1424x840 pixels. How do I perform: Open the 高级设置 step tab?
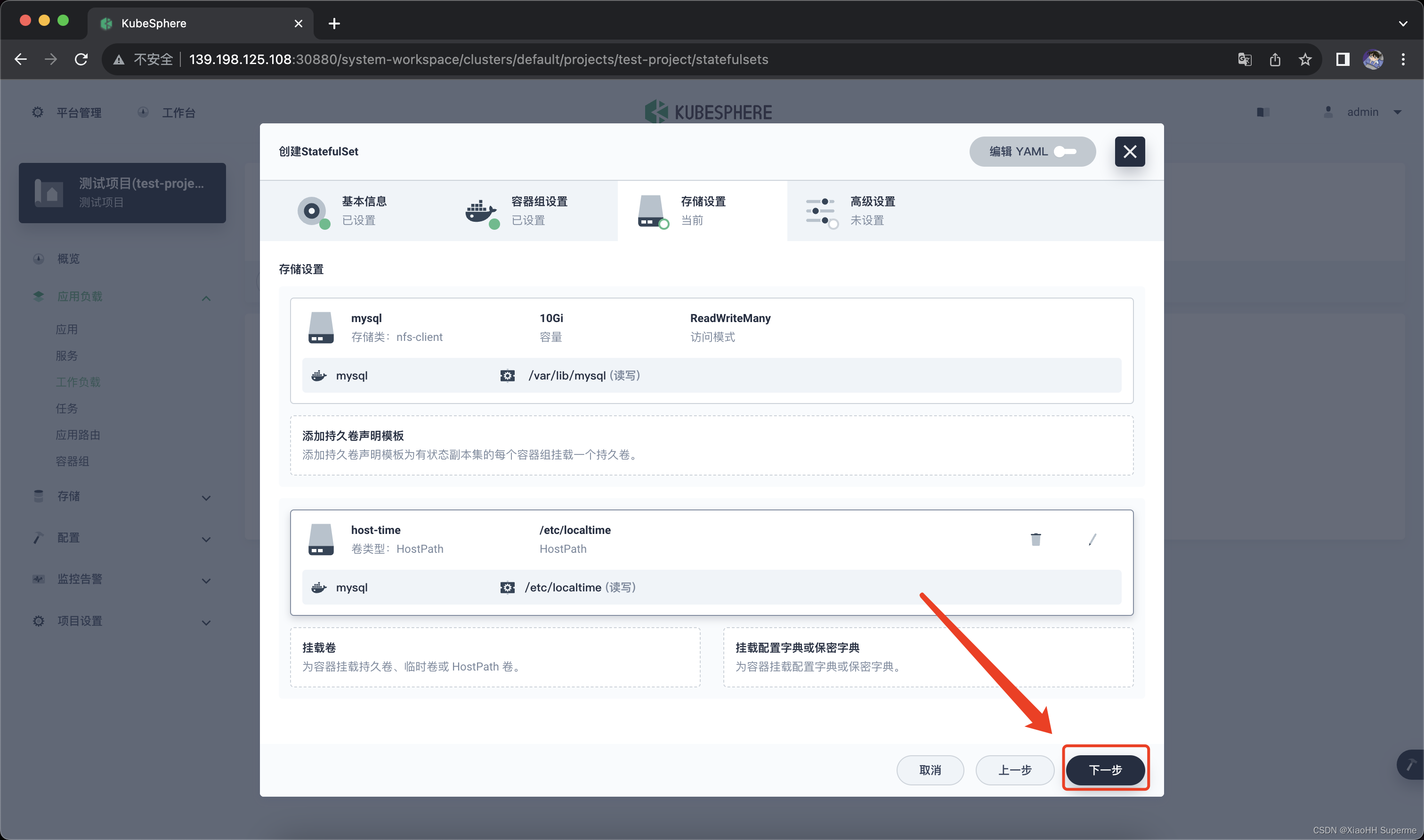click(872, 210)
